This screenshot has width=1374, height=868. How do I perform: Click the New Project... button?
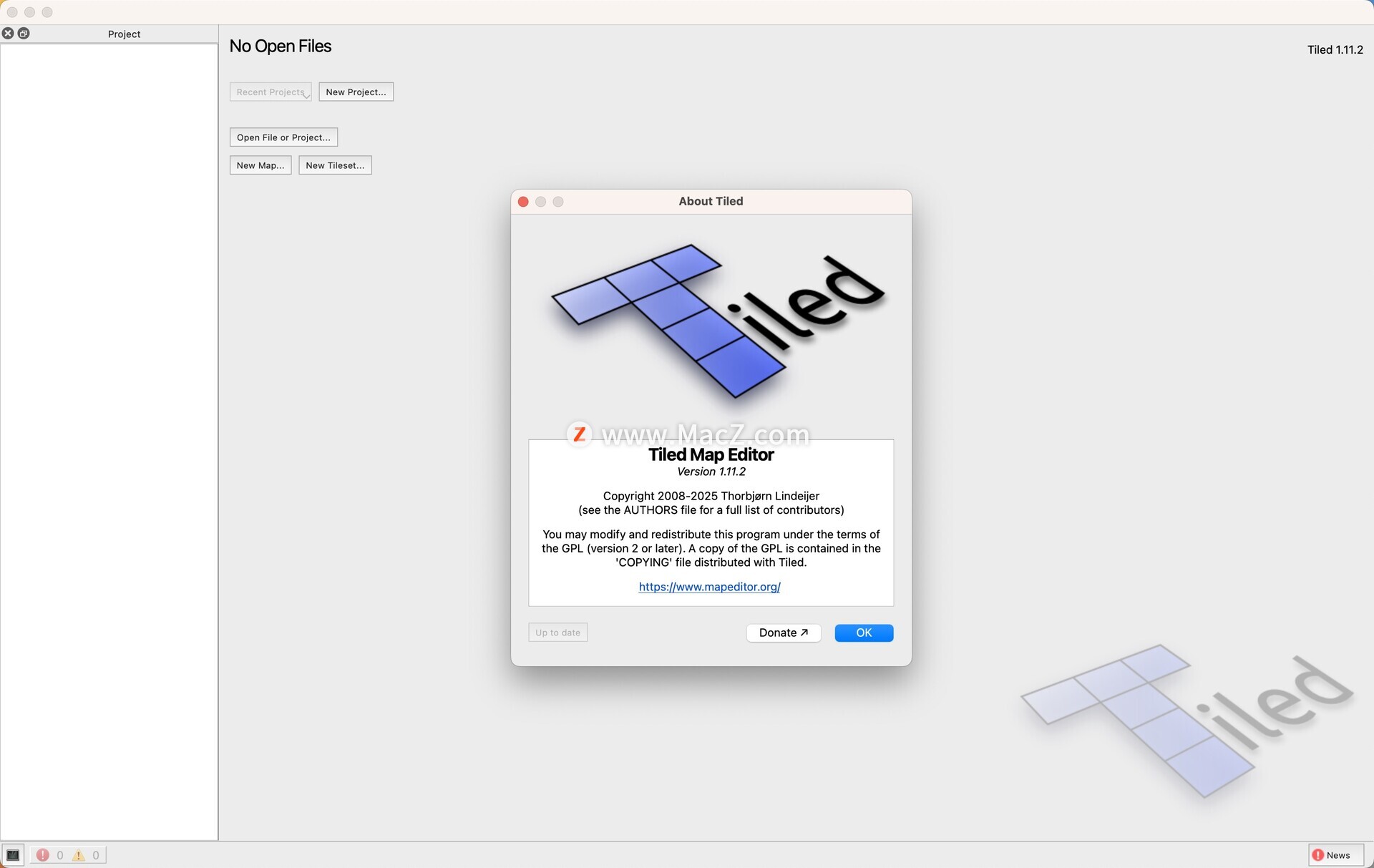coord(356,92)
